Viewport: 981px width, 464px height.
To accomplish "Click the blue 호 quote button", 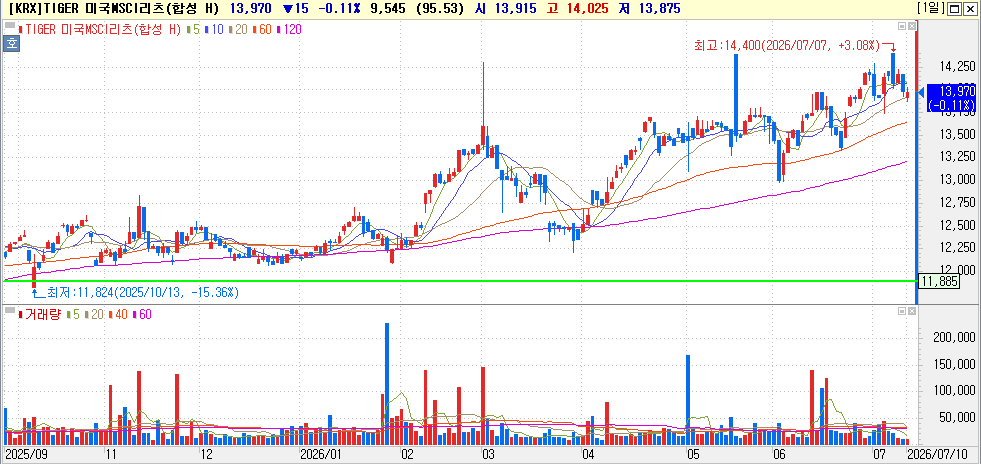I will point(10,43).
